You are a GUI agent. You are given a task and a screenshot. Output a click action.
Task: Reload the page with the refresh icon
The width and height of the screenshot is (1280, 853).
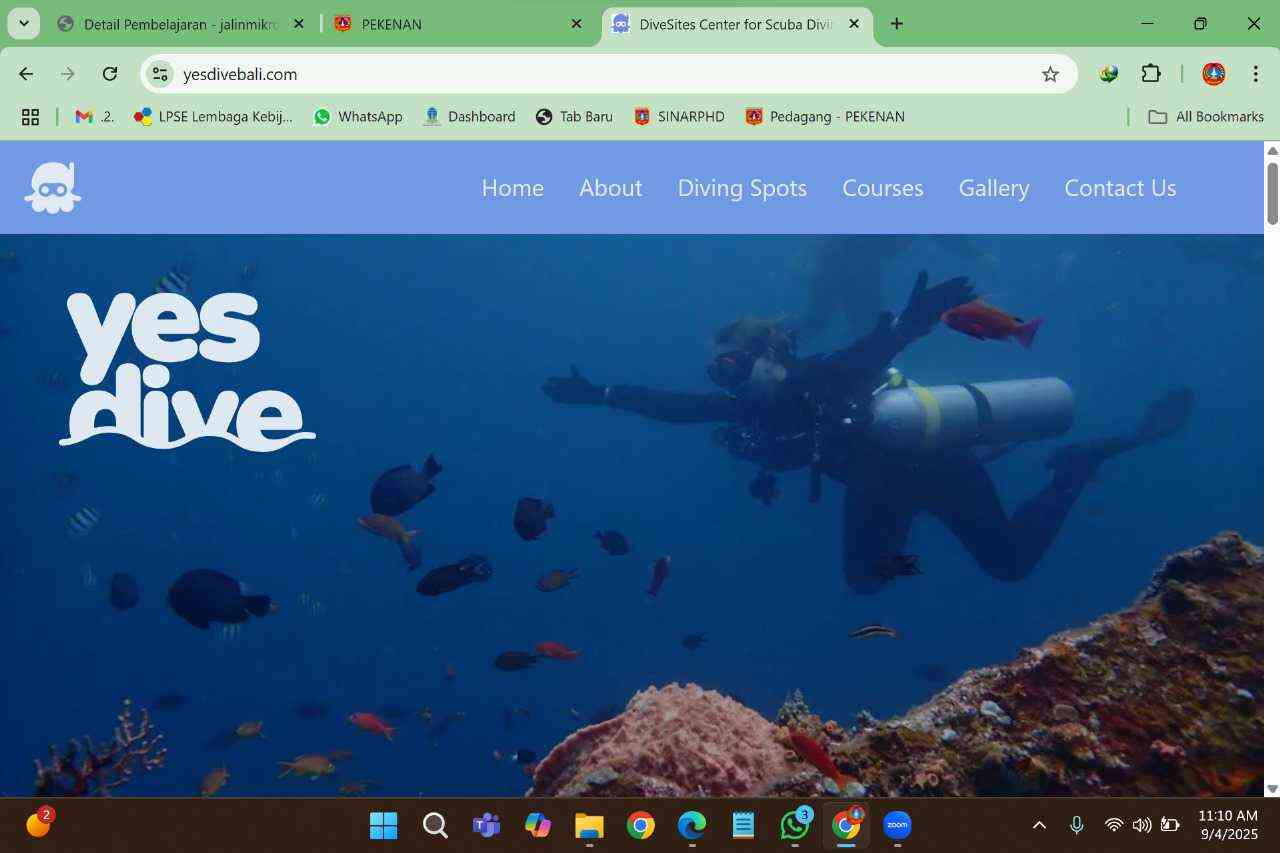pyautogui.click(x=110, y=74)
